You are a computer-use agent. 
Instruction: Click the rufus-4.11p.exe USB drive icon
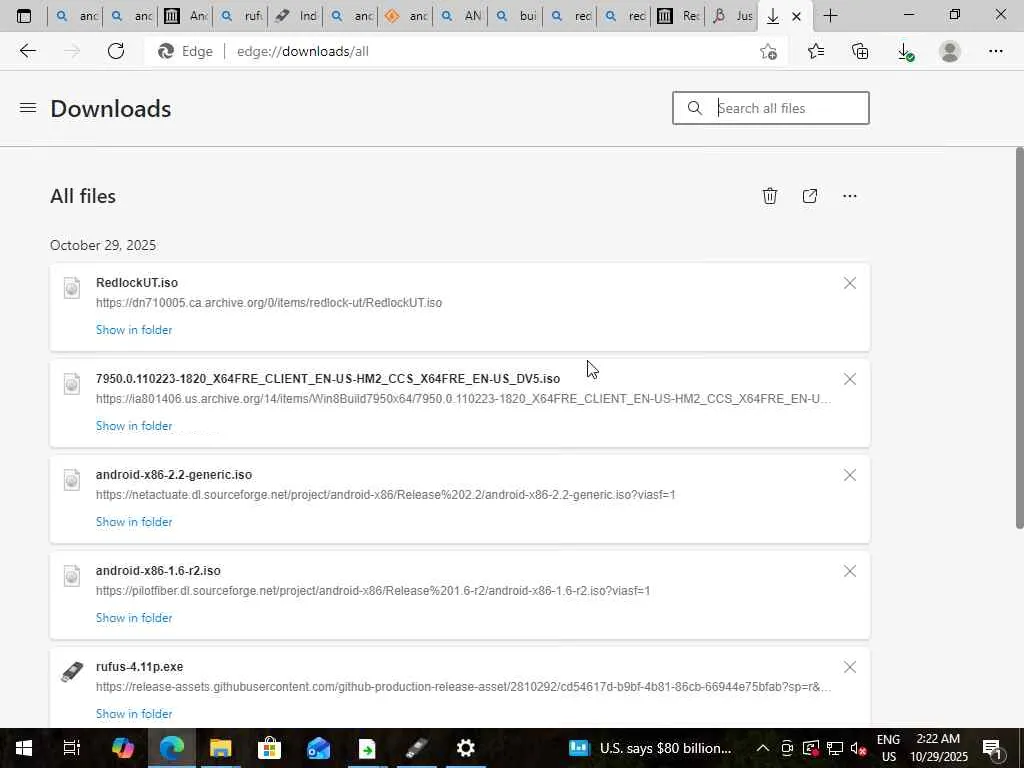(x=72, y=671)
